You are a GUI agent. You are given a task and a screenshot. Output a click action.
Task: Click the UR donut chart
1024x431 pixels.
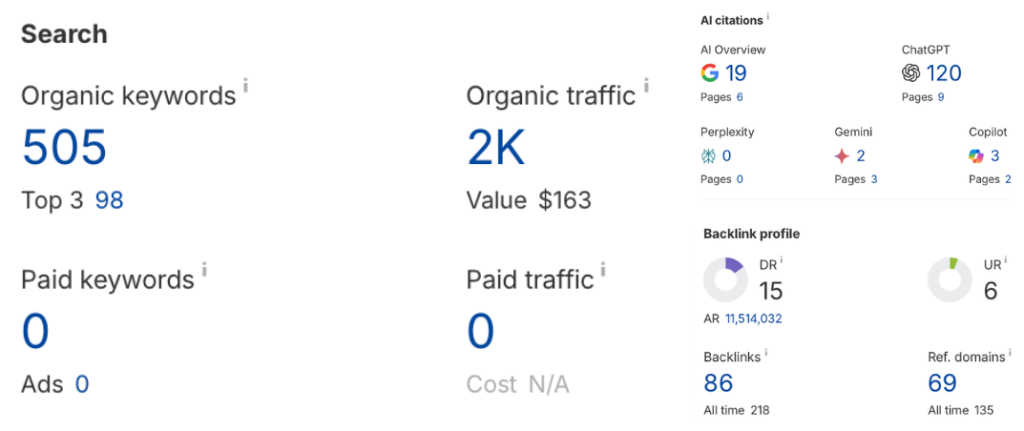tap(950, 280)
